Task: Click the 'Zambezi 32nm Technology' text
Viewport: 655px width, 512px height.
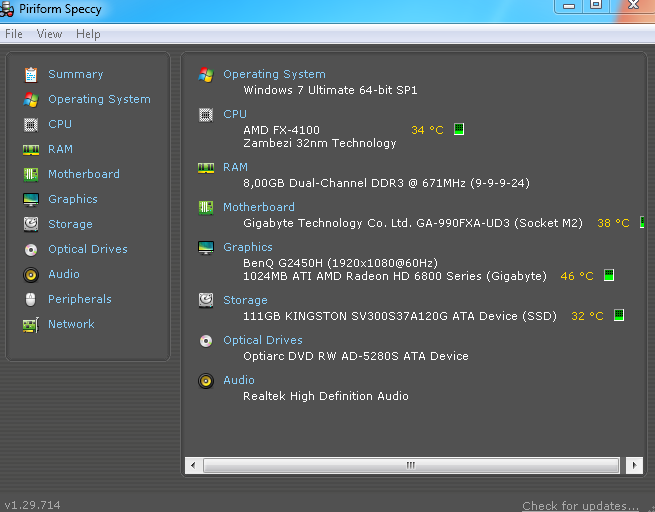Action: (320, 144)
